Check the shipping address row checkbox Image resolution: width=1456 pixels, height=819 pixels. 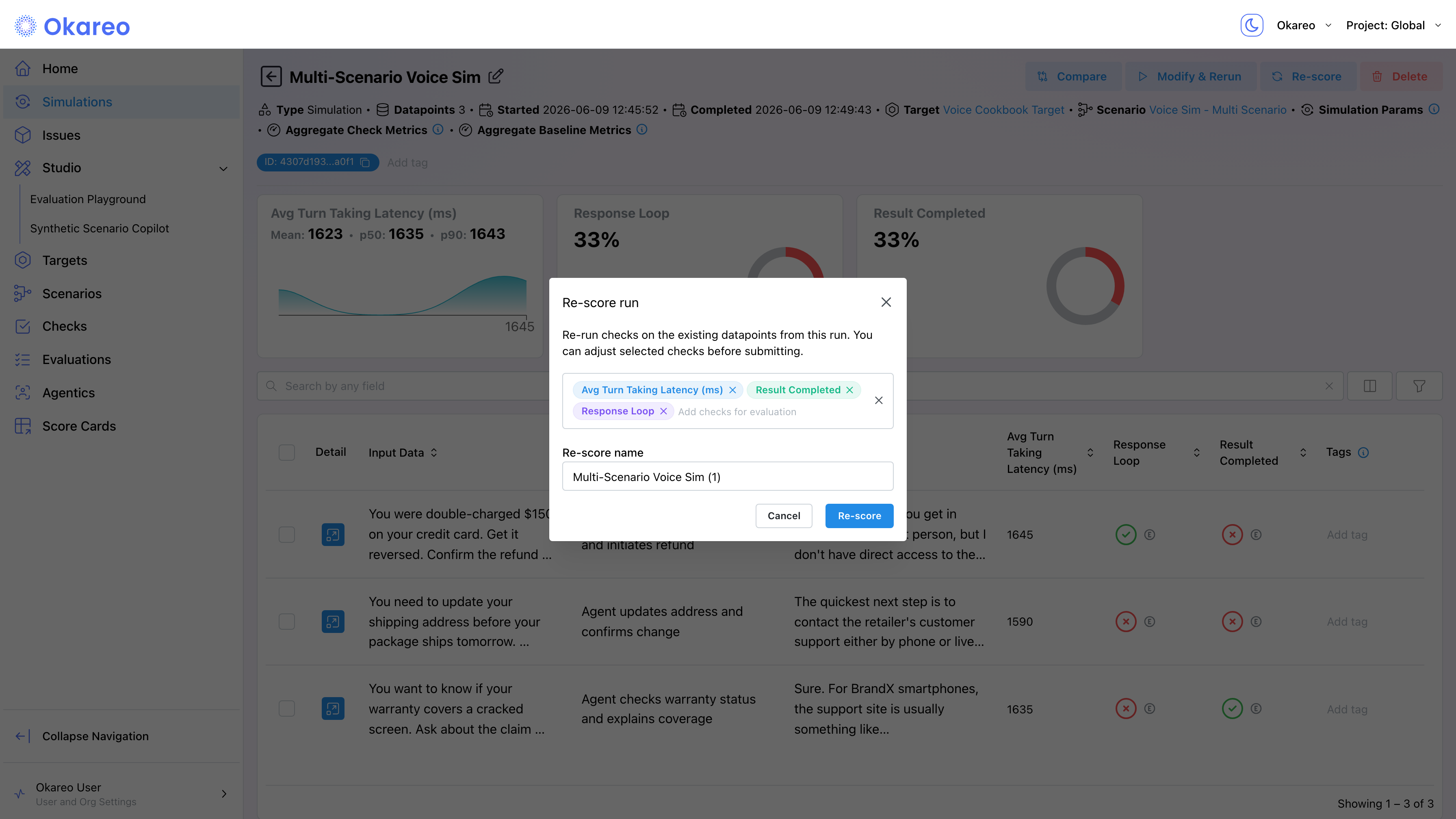286,622
